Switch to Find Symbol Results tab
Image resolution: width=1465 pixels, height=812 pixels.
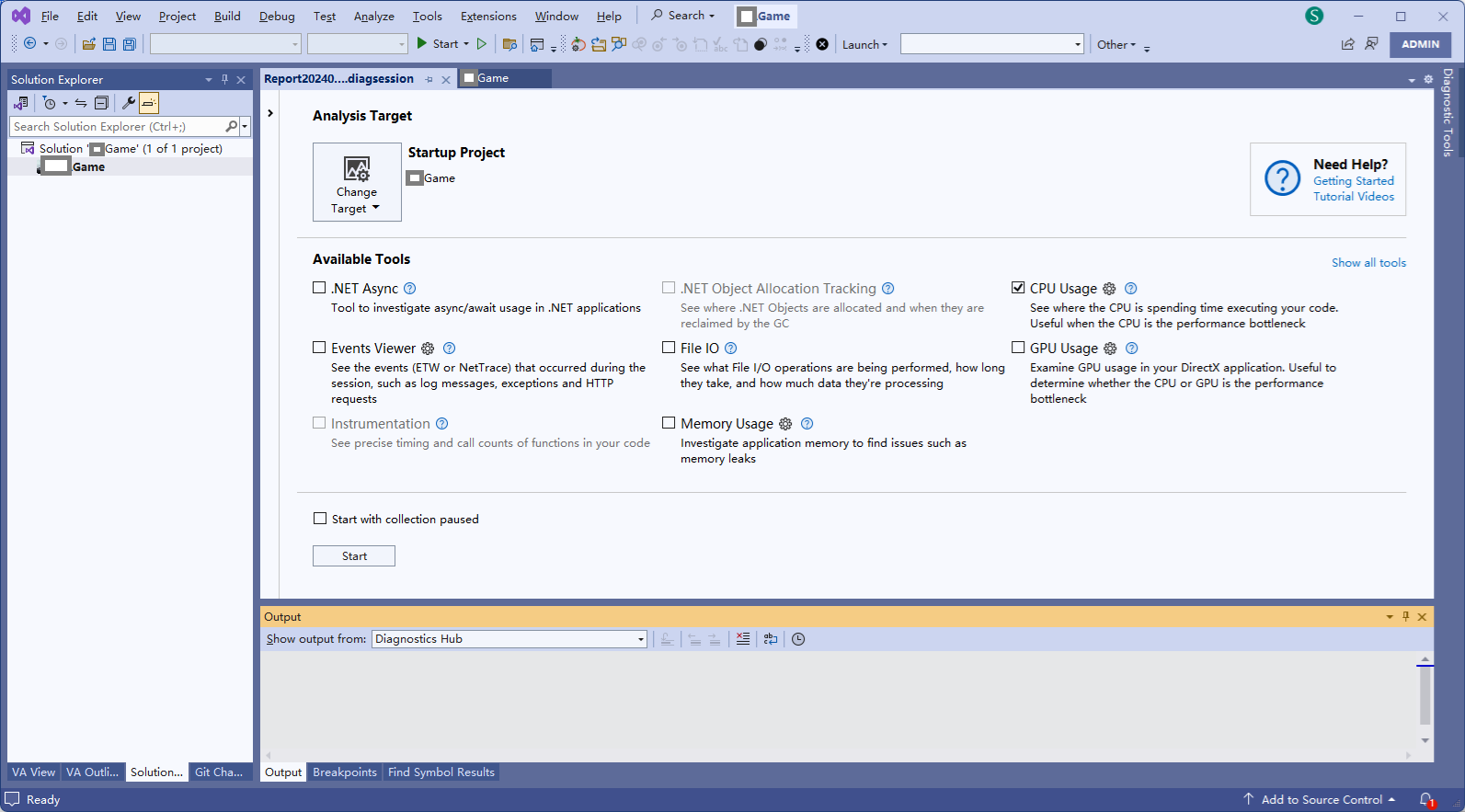point(441,772)
